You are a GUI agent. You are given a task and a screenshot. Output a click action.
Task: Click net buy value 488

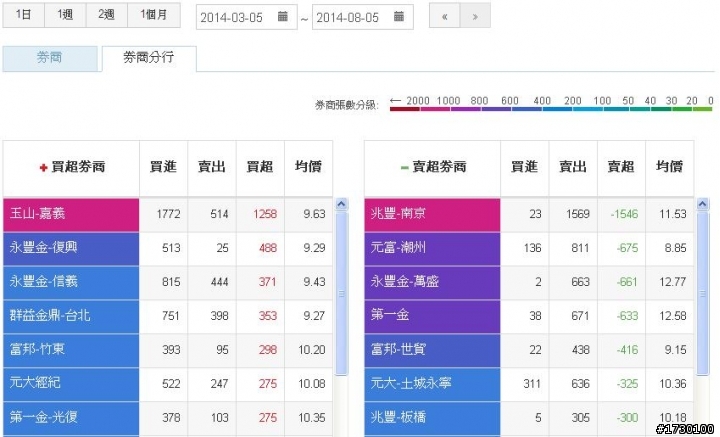tap(268, 248)
